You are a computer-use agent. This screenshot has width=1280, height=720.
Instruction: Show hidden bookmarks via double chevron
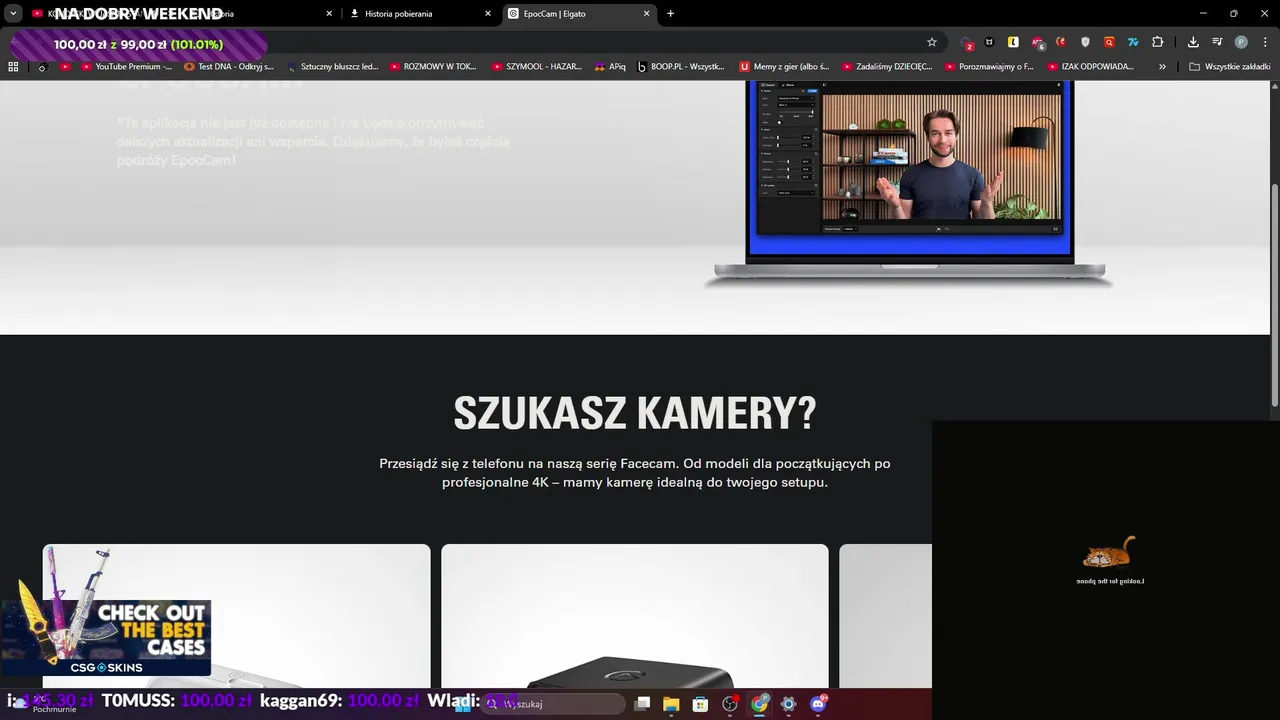coord(1162,67)
